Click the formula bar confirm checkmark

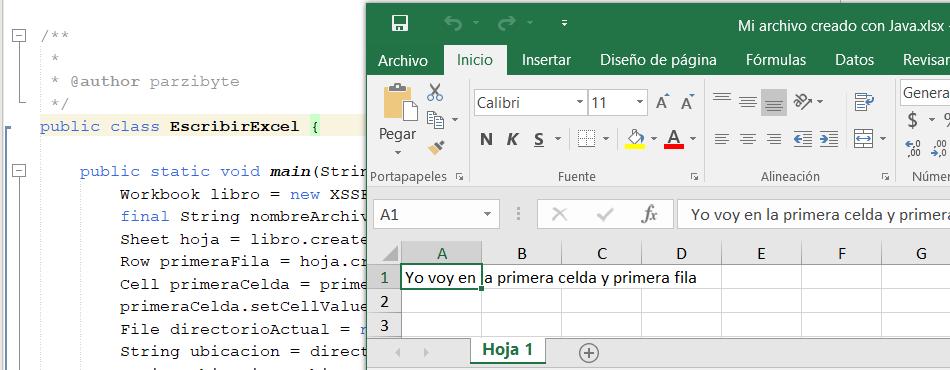(605, 214)
